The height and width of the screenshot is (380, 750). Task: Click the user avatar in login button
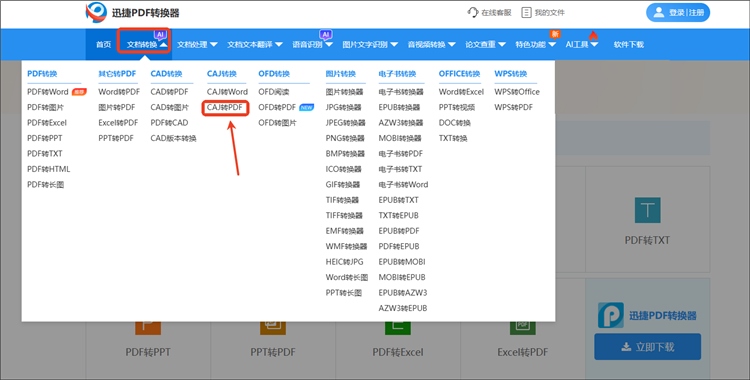[x=659, y=12]
